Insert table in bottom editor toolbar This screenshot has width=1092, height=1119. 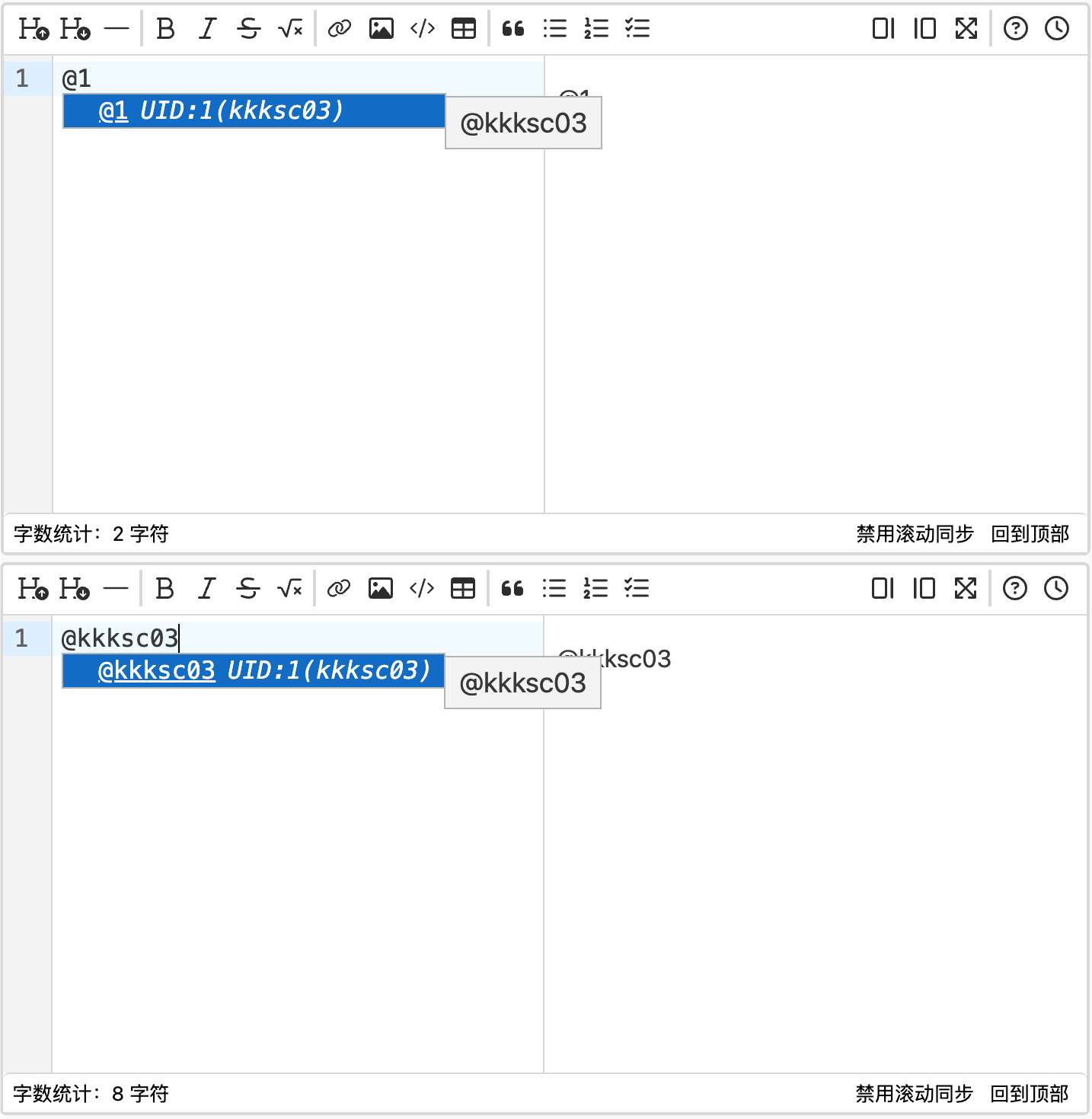(463, 589)
